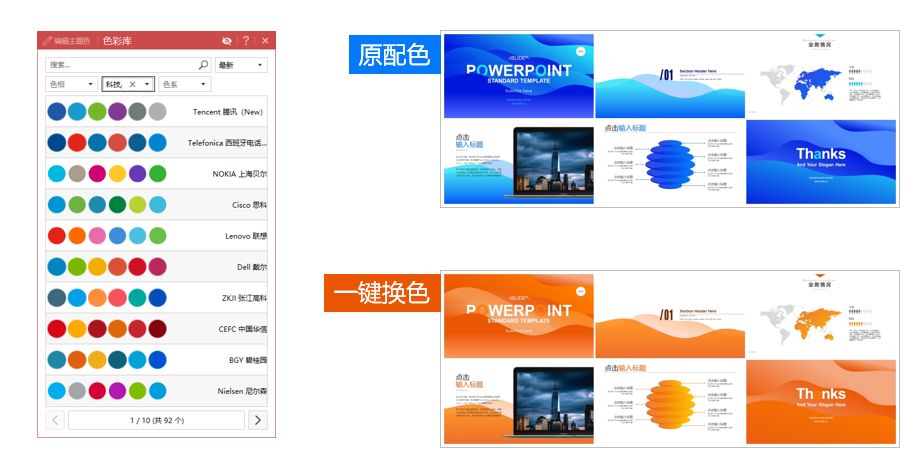Clear the 科技 filter with the X
Viewport: 921px width, 475px height.
click(132, 85)
